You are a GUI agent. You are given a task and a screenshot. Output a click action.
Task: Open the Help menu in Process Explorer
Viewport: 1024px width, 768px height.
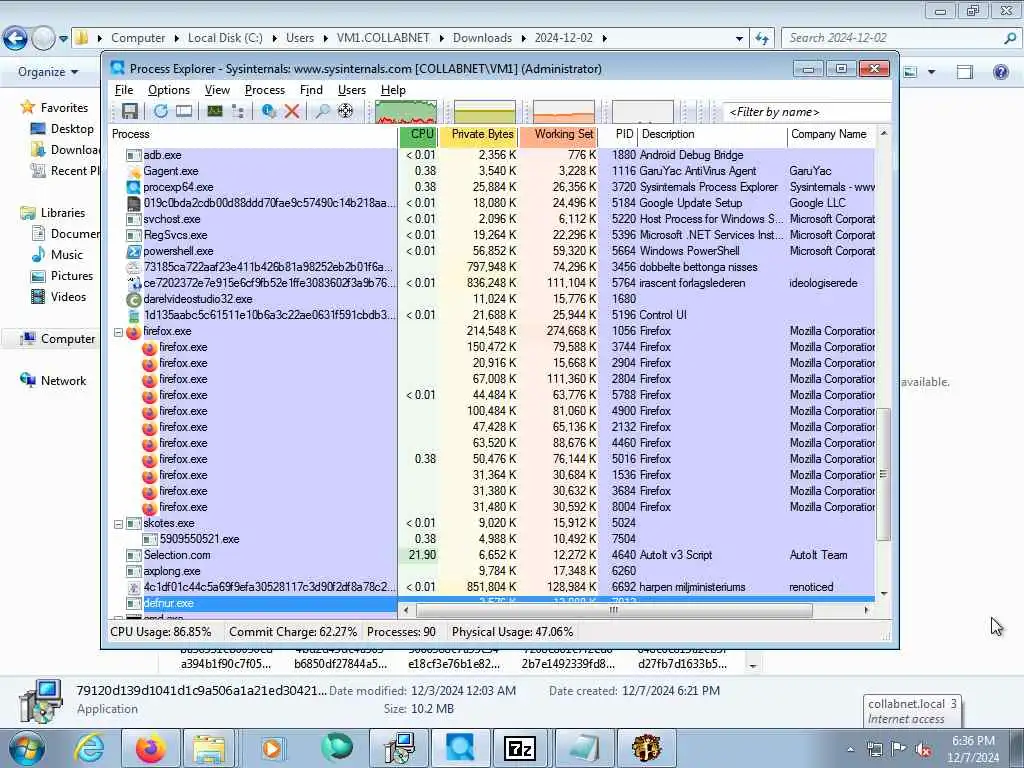[x=393, y=90]
